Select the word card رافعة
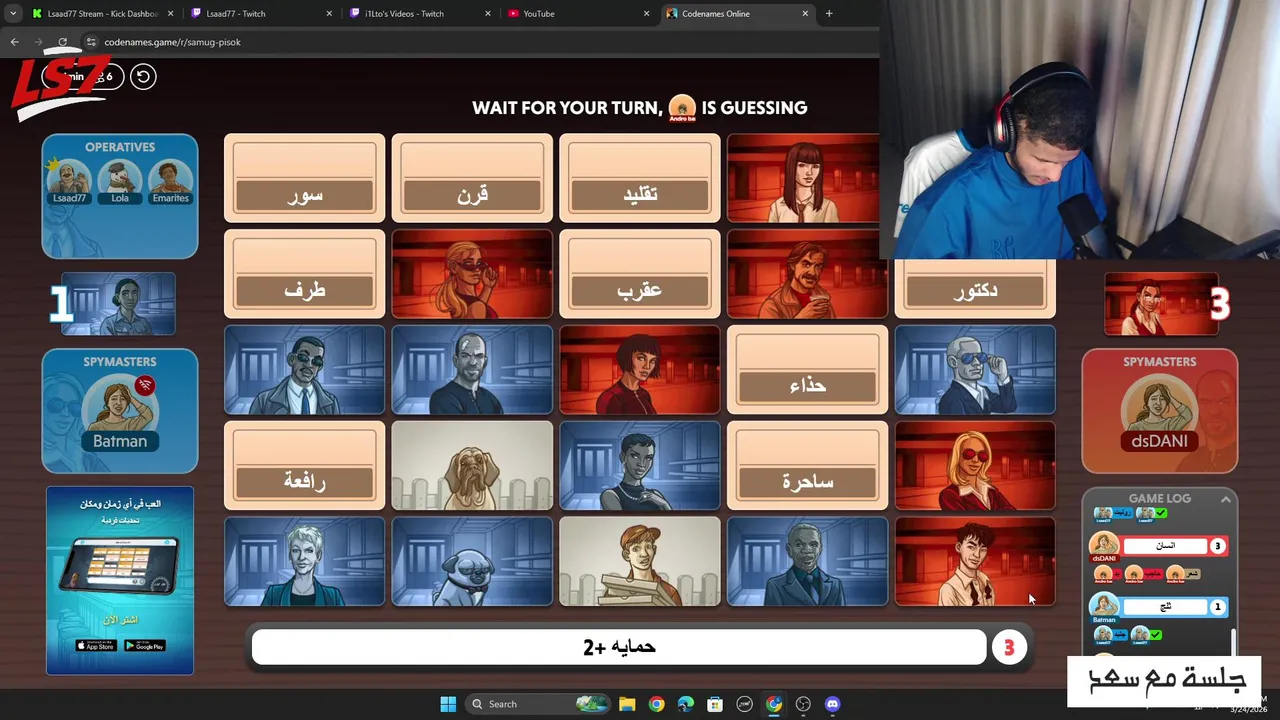The height and width of the screenshot is (720, 1280). pos(304,466)
